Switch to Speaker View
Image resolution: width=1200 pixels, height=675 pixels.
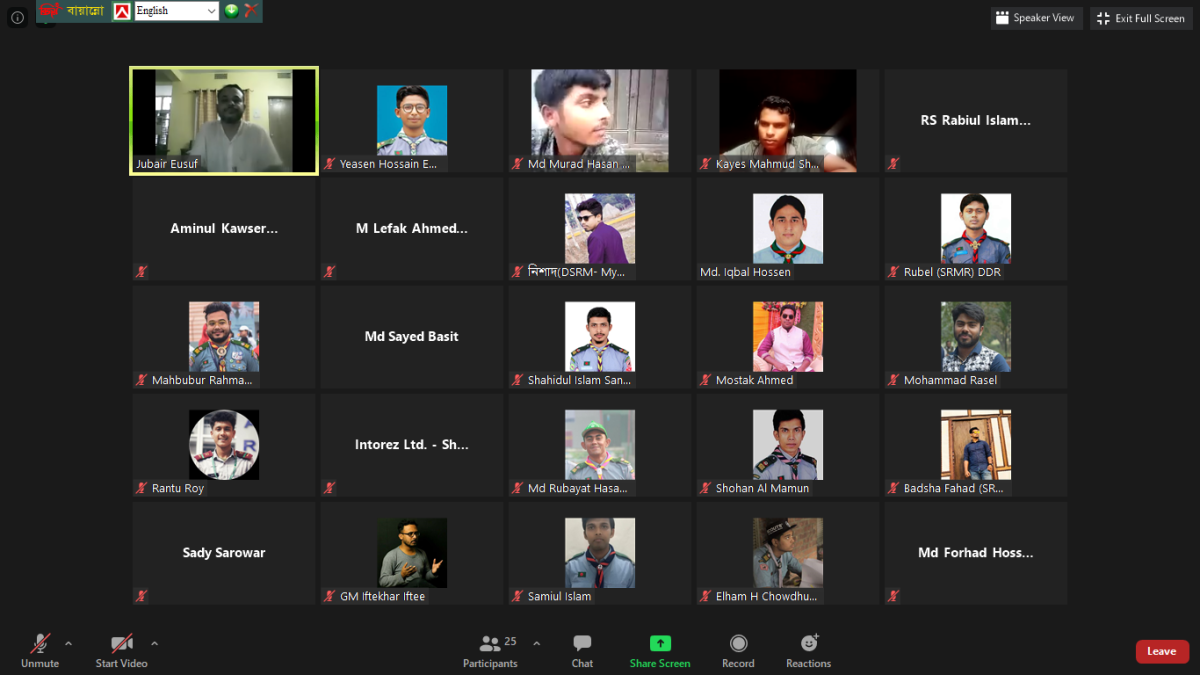point(1036,18)
